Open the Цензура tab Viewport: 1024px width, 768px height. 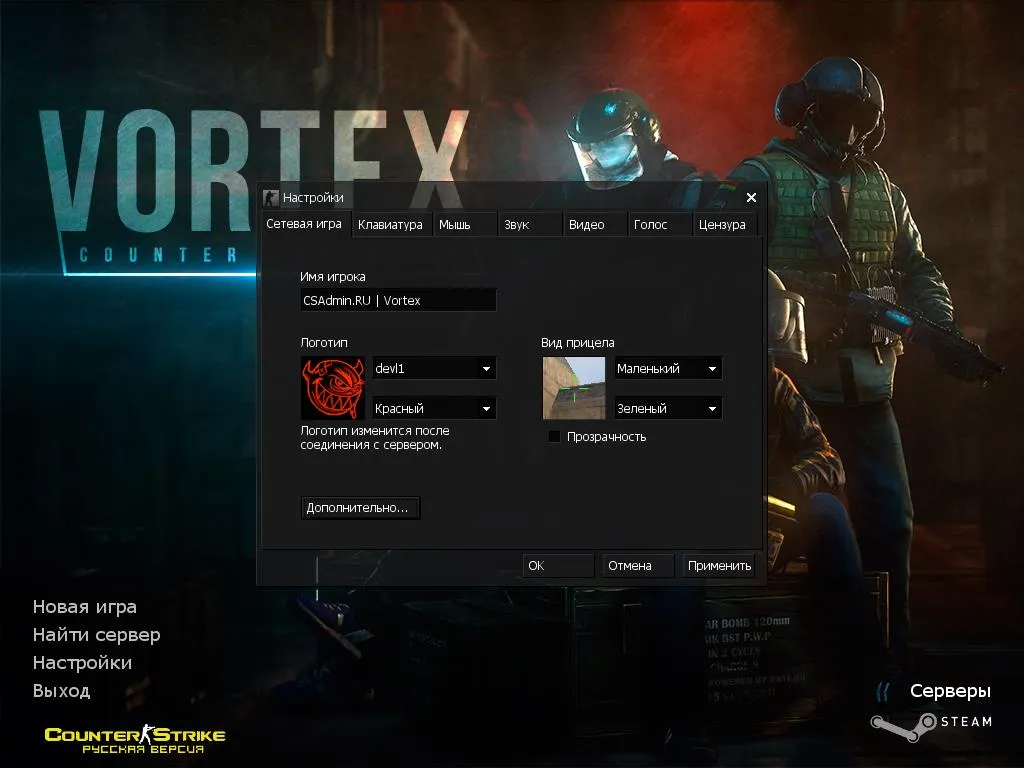(x=725, y=225)
